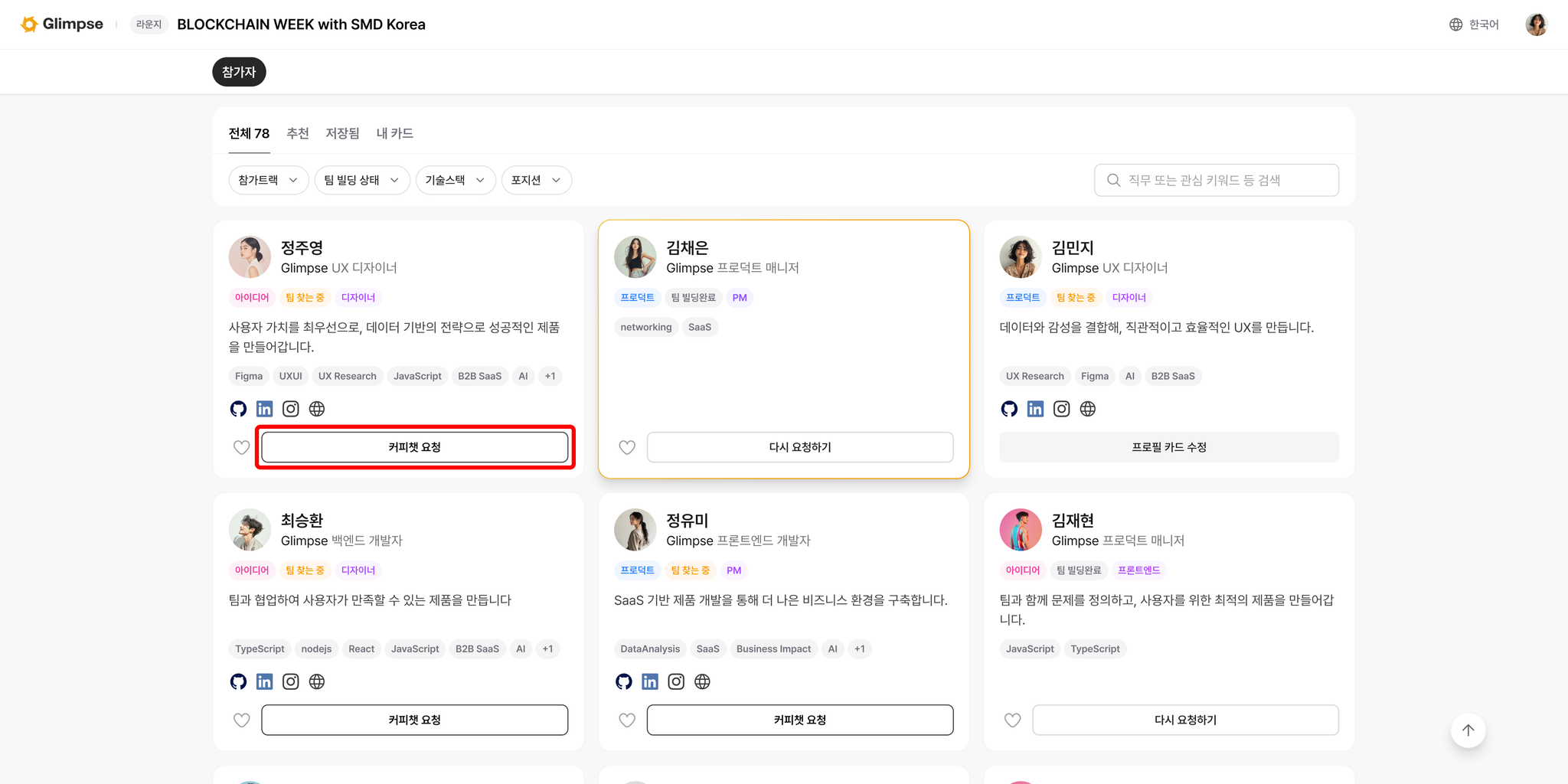Click the 라운지 badge in header
This screenshot has height=784, width=1568.
click(x=149, y=24)
